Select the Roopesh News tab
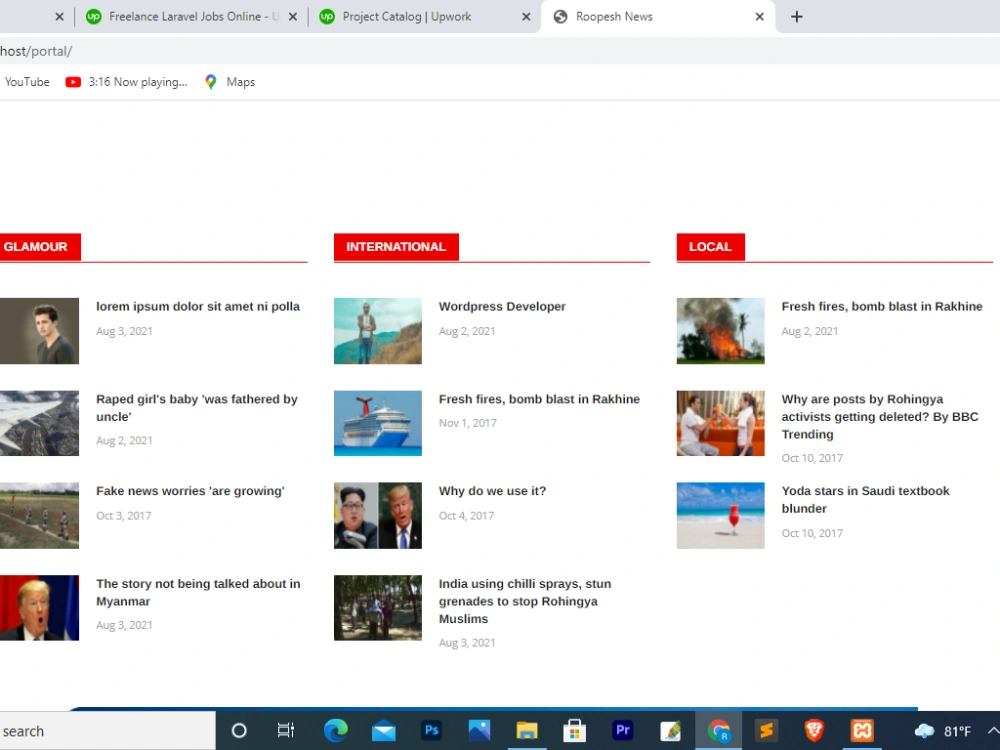 pyautogui.click(x=657, y=17)
